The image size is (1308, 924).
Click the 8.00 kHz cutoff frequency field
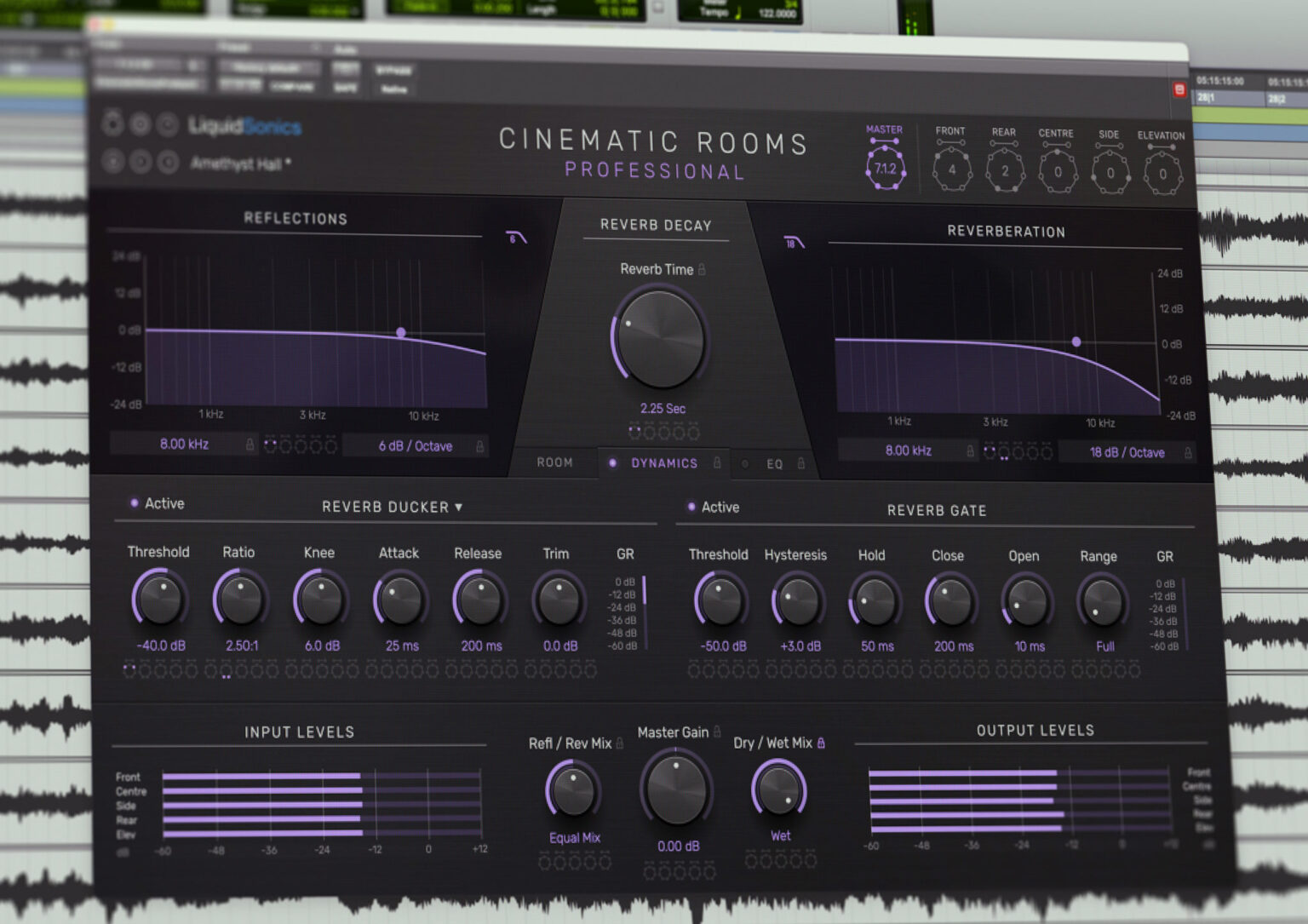tap(186, 444)
